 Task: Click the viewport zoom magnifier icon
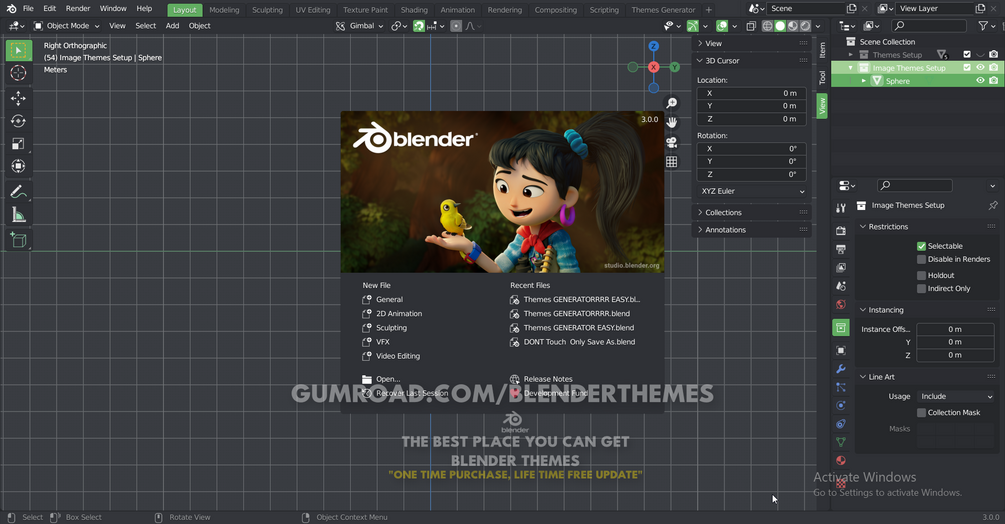click(x=671, y=103)
